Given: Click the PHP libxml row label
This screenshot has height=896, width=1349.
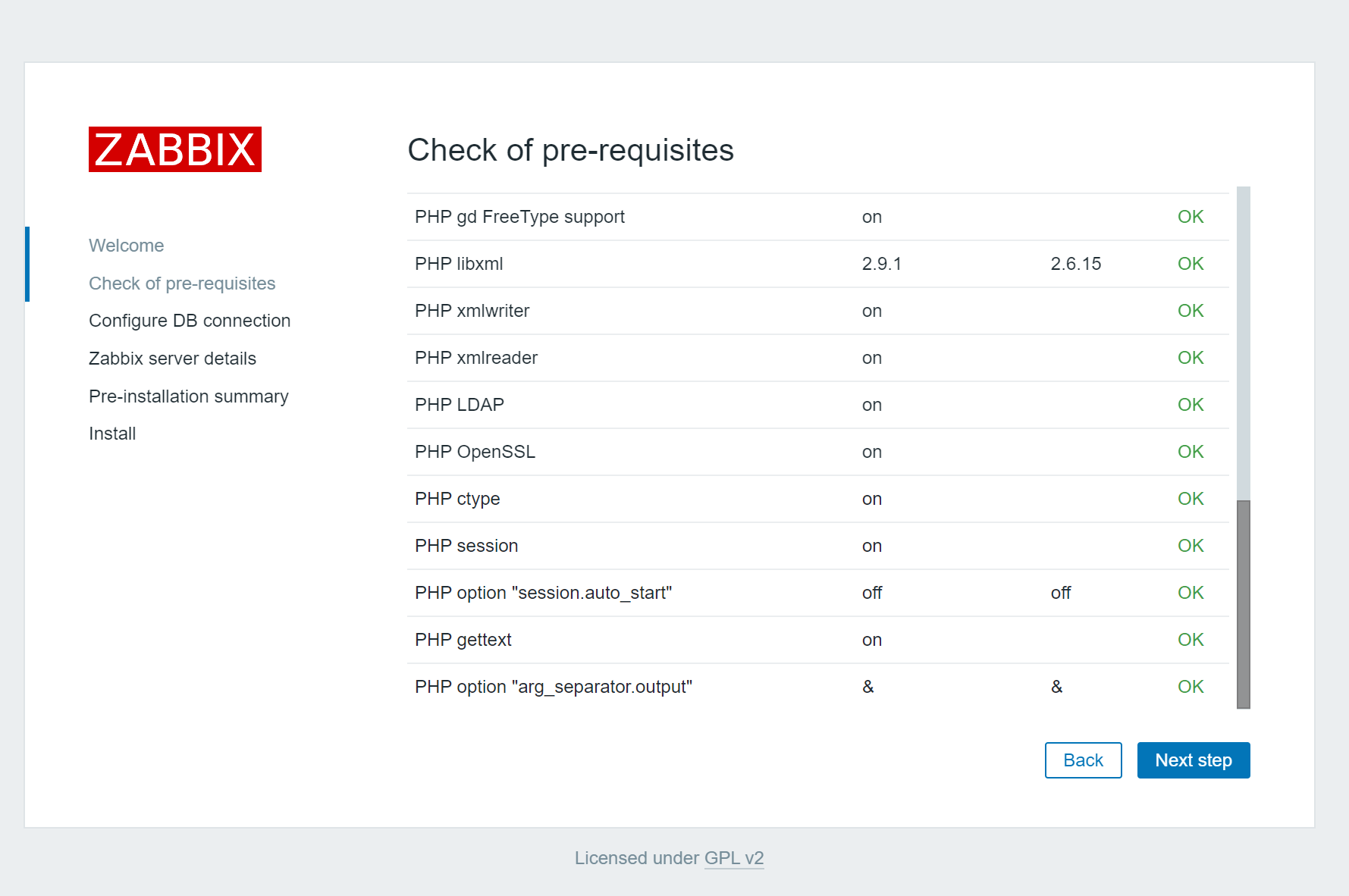Looking at the screenshot, I should tap(459, 264).
